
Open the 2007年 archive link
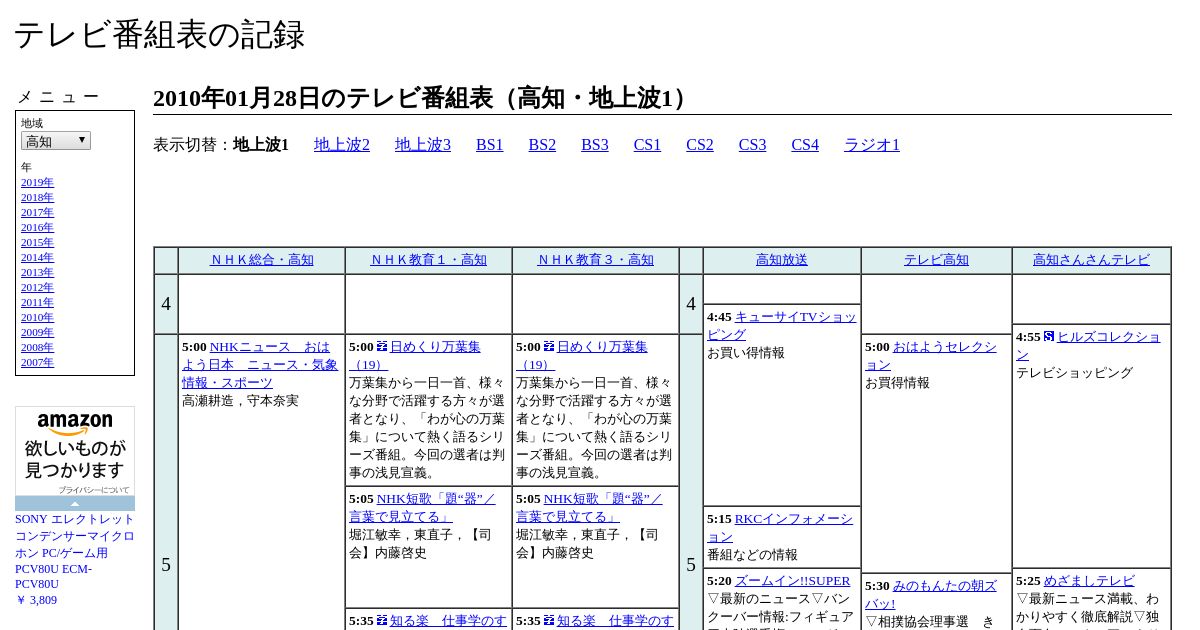point(37,362)
